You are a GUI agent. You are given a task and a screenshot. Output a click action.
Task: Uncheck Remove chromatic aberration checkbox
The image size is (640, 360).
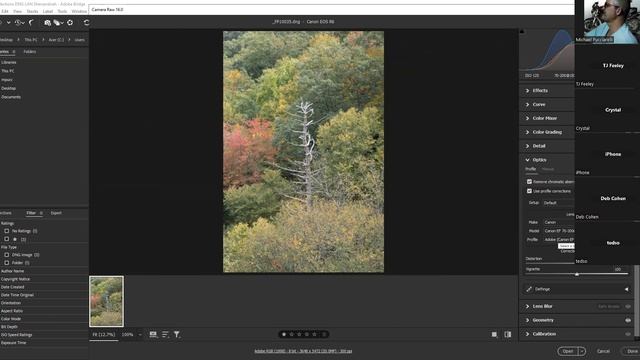click(529, 182)
